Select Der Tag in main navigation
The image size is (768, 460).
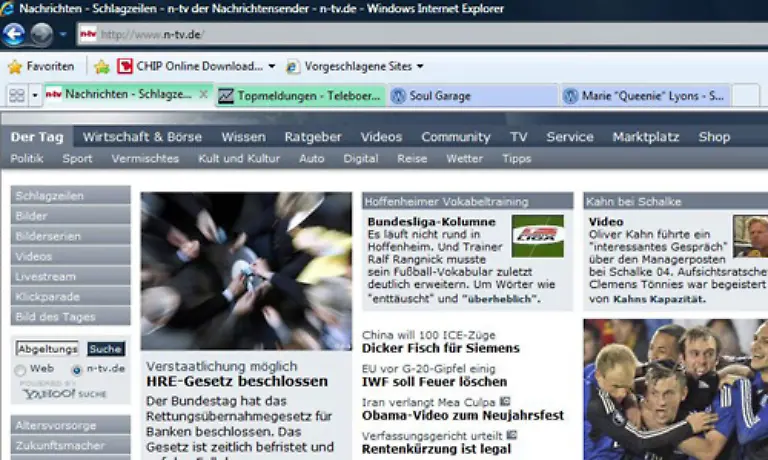click(37, 137)
